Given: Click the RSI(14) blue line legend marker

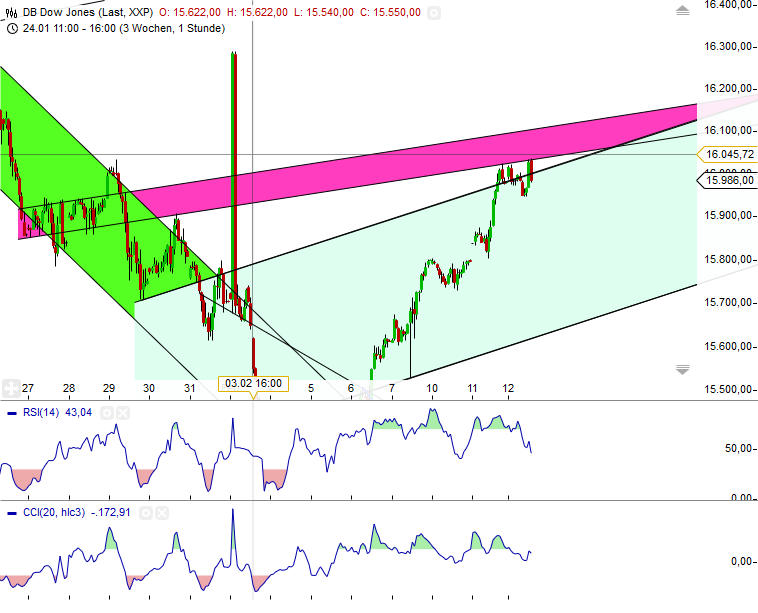Looking at the screenshot, I should (13, 413).
